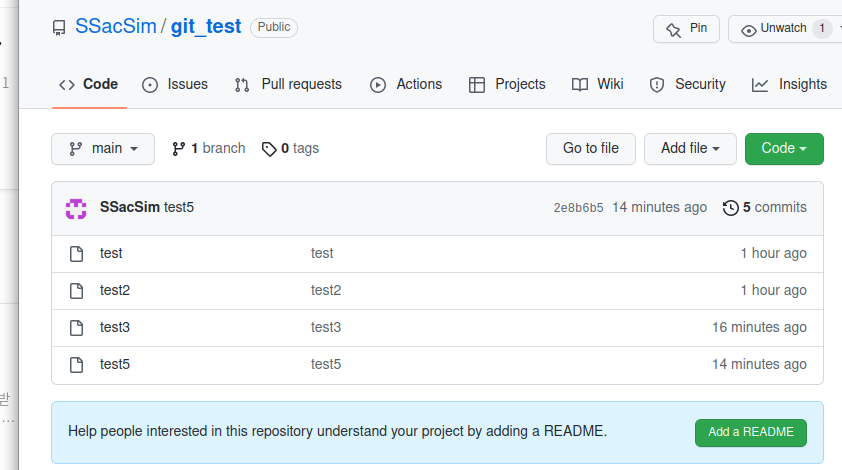Click the file icon next to test
The image size is (842, 470).
(x=76, y=254)
